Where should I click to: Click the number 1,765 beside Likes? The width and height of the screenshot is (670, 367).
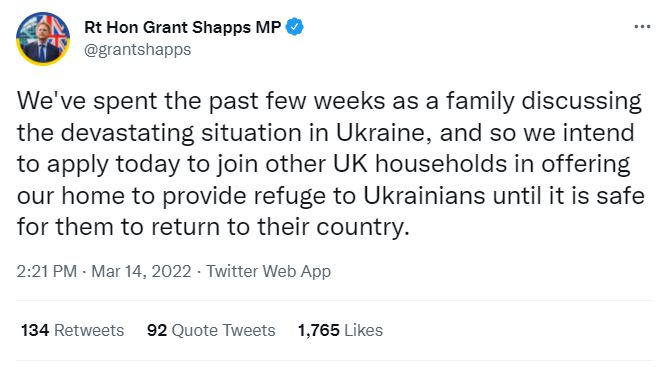pyautogui.click(x=318, y=330)
